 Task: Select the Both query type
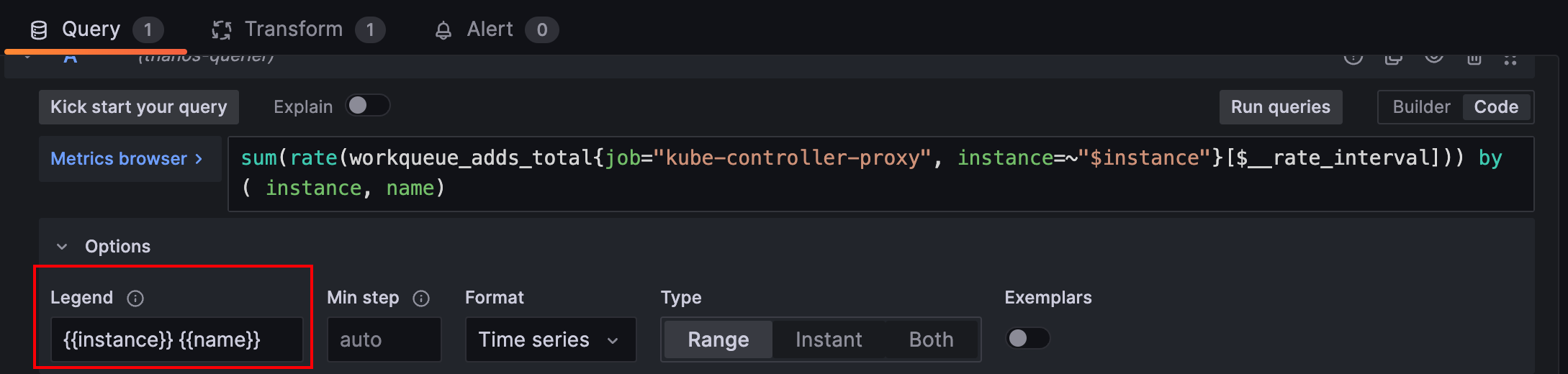point(931,339)
